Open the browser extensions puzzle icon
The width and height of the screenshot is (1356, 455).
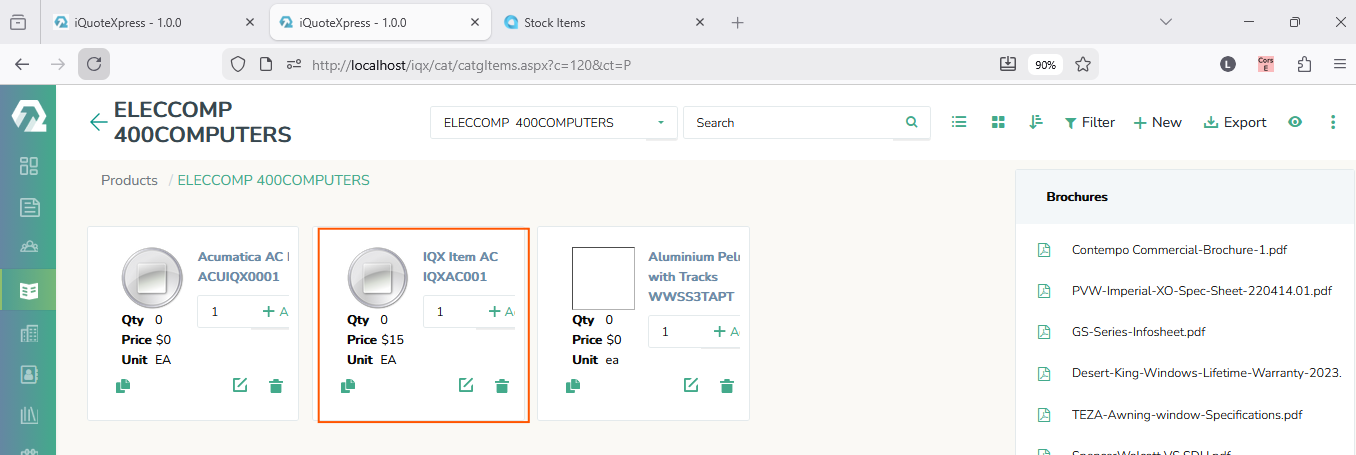(1304, 64)
